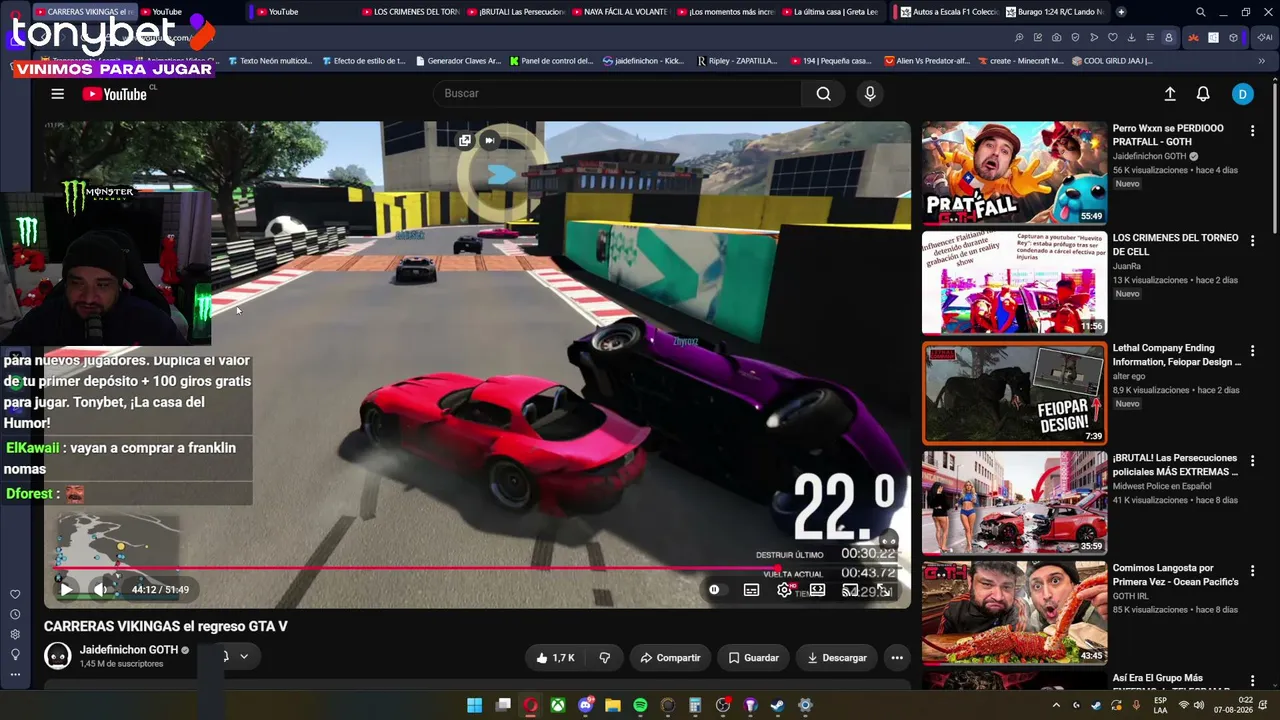This screenshot has height=720, width=1280.
Task: Open File Explorer from the taskbar
Action: tap(613, 705)
